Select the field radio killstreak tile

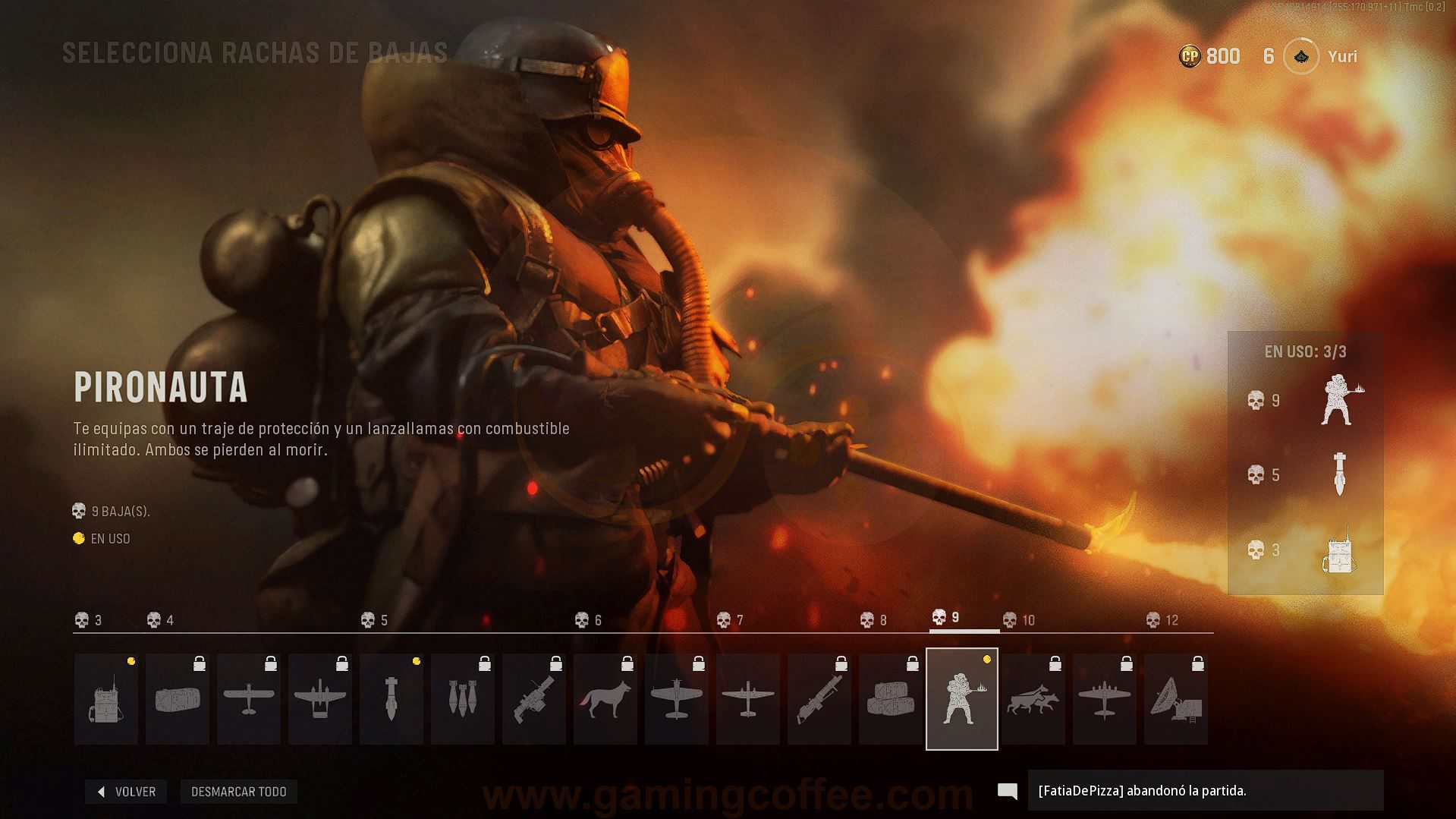click(x=106, y=699)
